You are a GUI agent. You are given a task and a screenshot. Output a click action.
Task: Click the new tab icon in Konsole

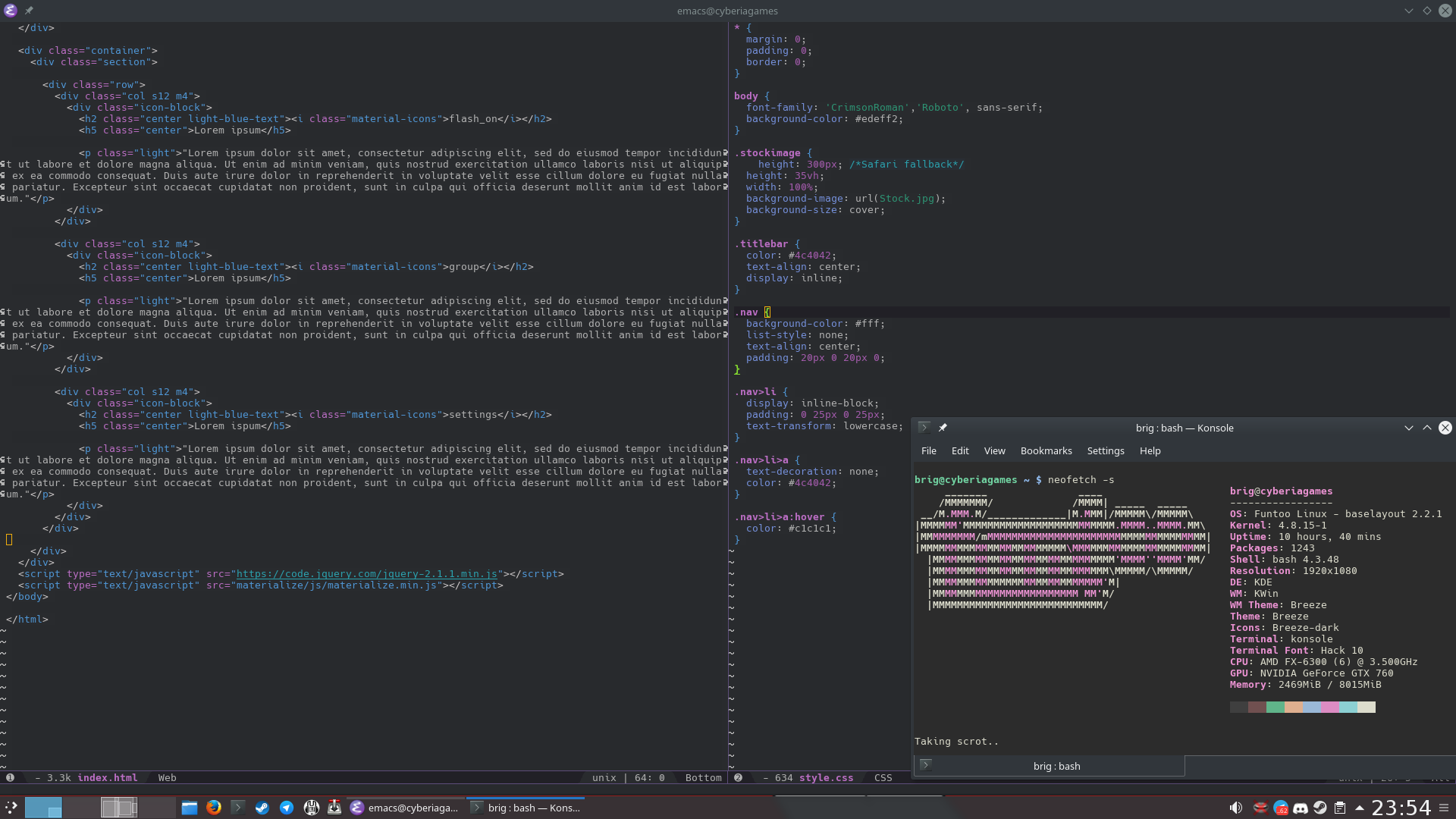[x=925, y=765]
